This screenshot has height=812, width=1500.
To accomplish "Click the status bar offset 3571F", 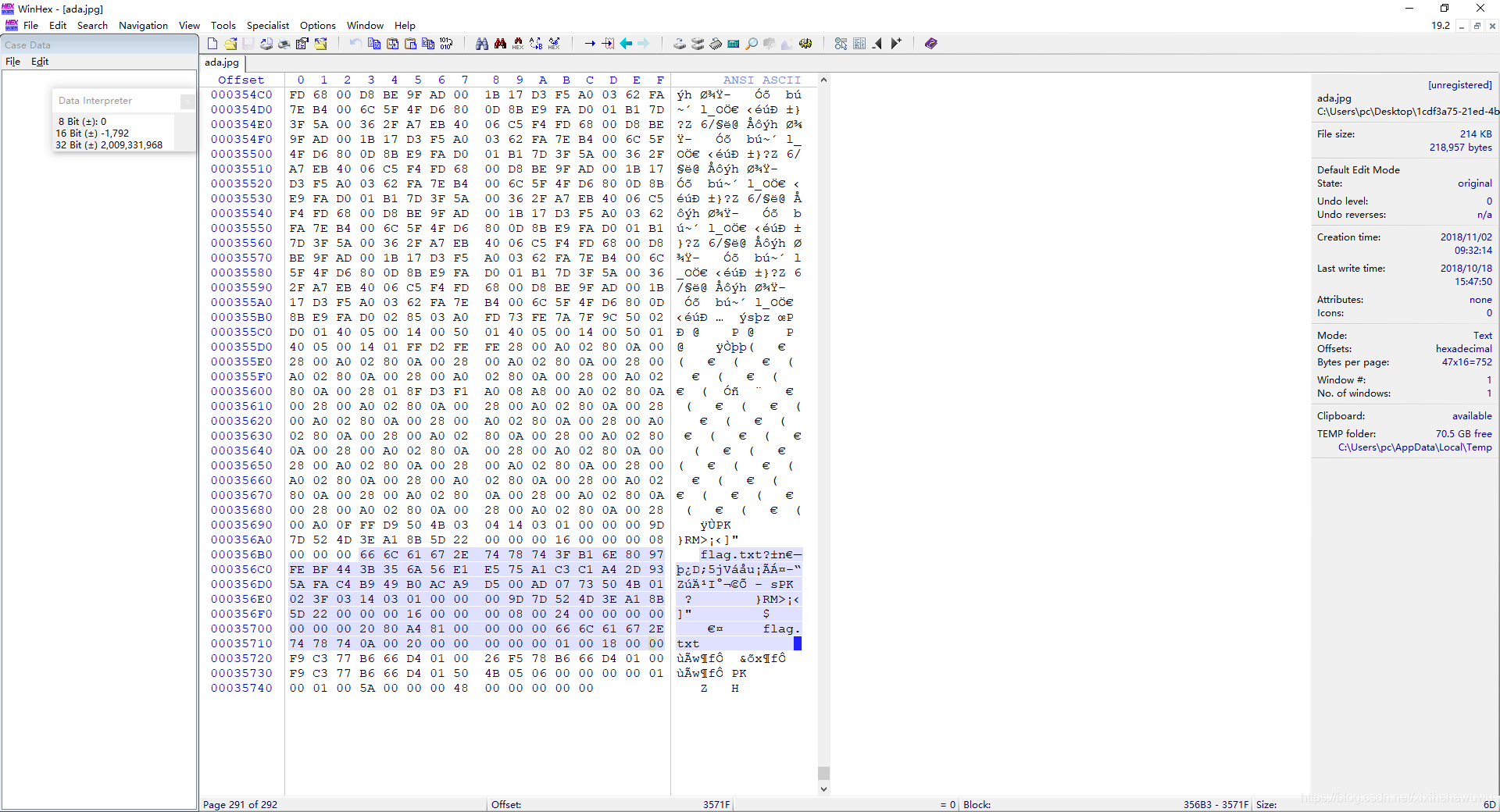I will point(716,804).
